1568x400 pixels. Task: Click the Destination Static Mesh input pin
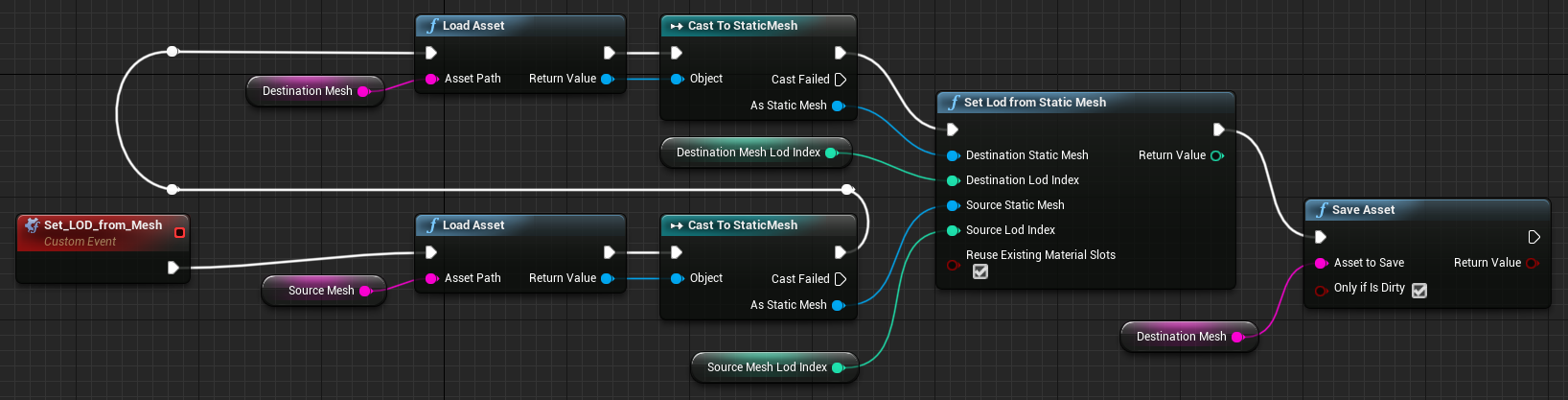coord(953,155)
